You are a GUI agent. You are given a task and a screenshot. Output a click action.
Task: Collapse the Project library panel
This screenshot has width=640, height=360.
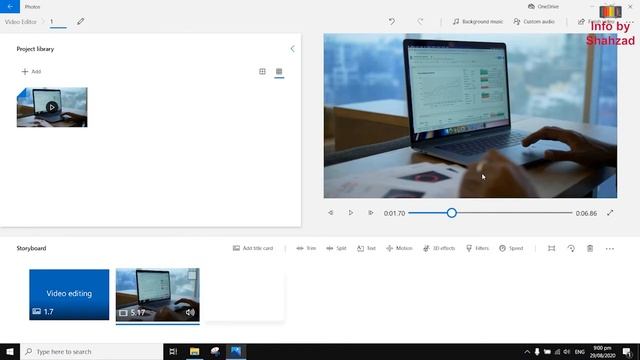pyautogui.click(x=292, y=49)
